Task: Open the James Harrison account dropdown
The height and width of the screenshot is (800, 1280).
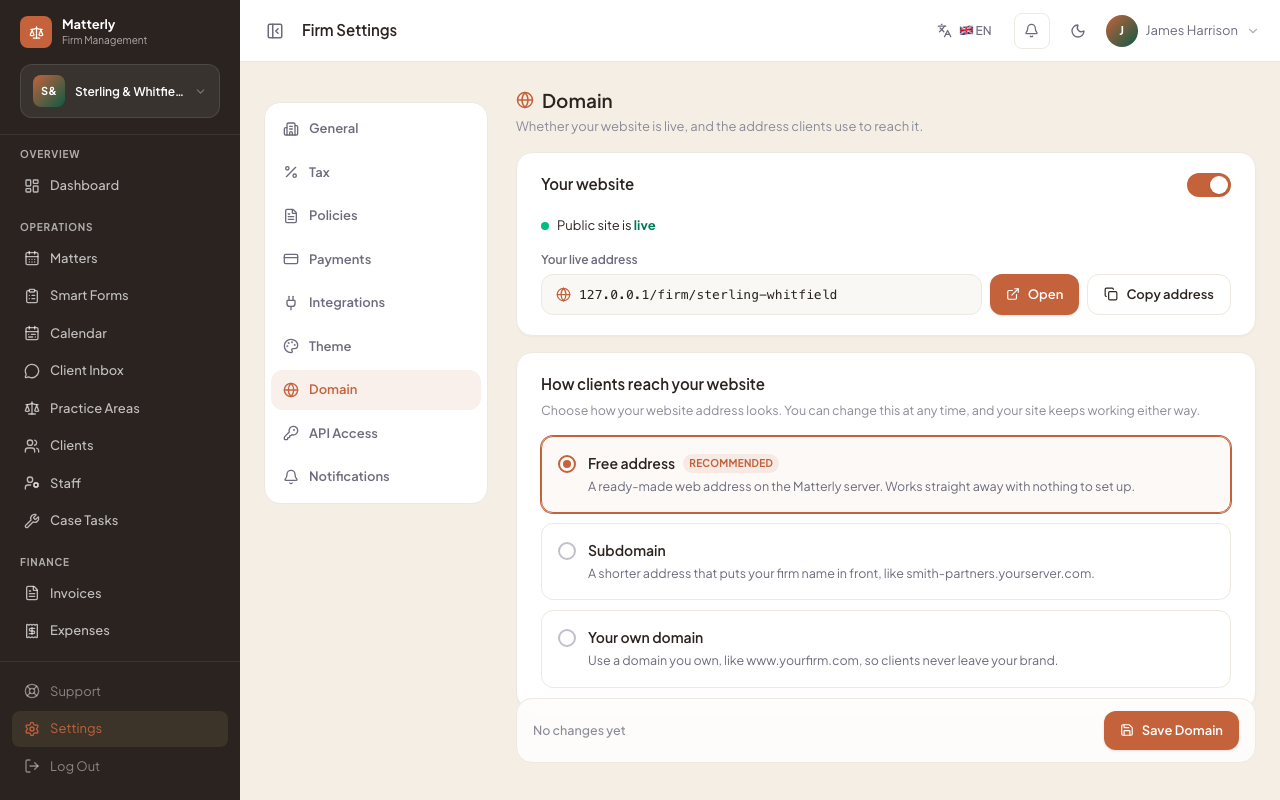Action: point(1182,31)
